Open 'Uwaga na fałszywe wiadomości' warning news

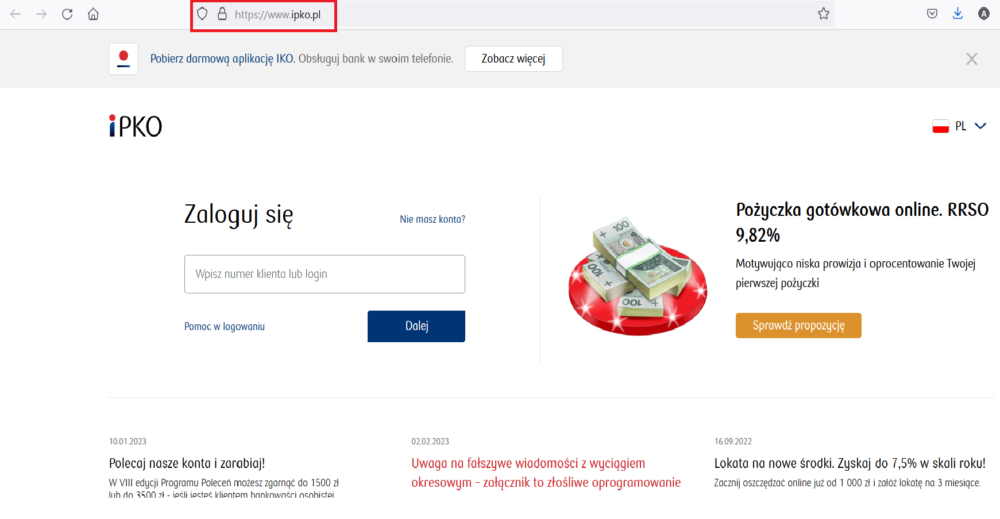[x=546, y=472]
